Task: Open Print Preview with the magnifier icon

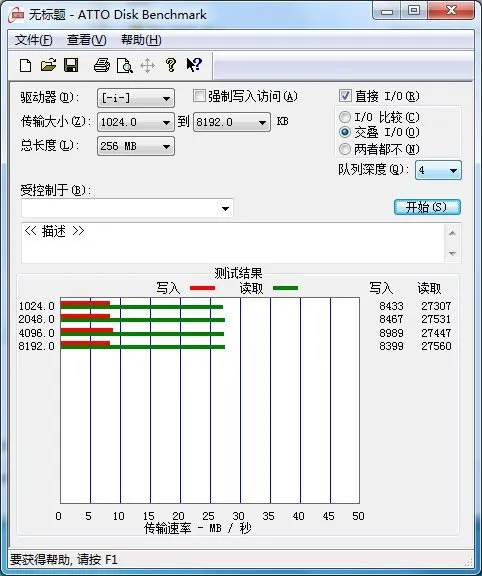Action: 125,66
